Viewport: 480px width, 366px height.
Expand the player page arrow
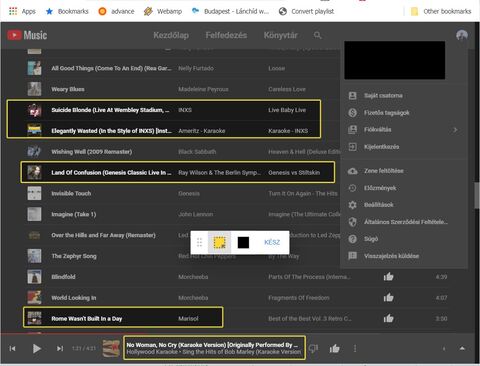(x=462, y=349)
